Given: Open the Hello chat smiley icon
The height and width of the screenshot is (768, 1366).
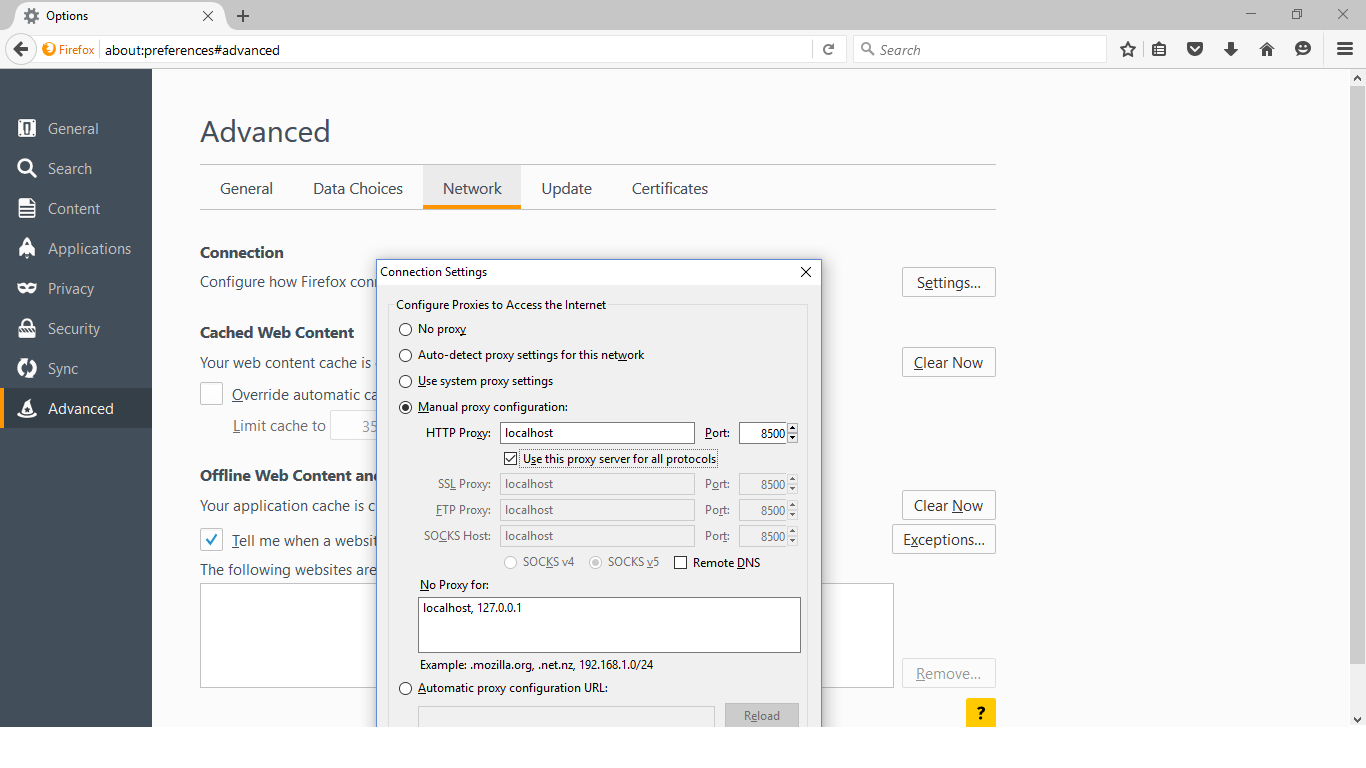Looking at the screenshot, I should tap(1303, 49).
